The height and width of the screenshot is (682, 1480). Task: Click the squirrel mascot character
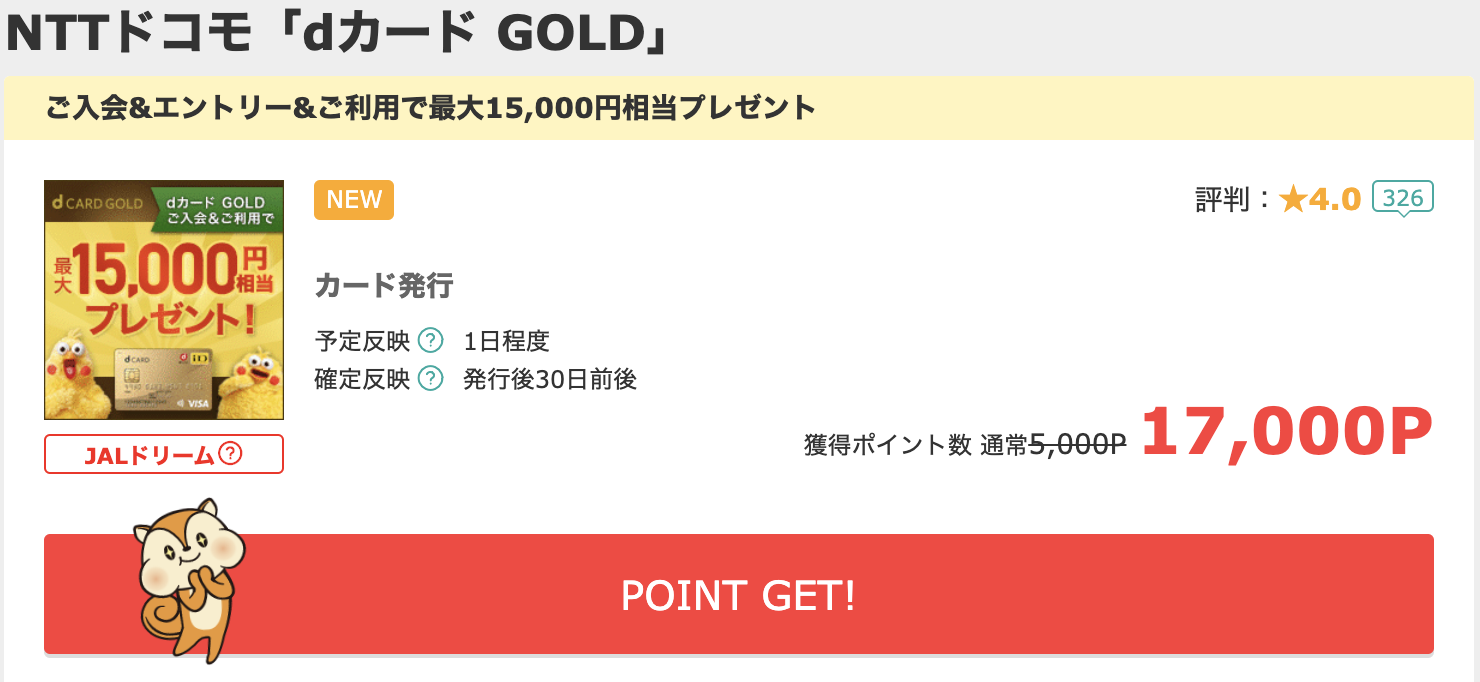click(x=190, y=580)
